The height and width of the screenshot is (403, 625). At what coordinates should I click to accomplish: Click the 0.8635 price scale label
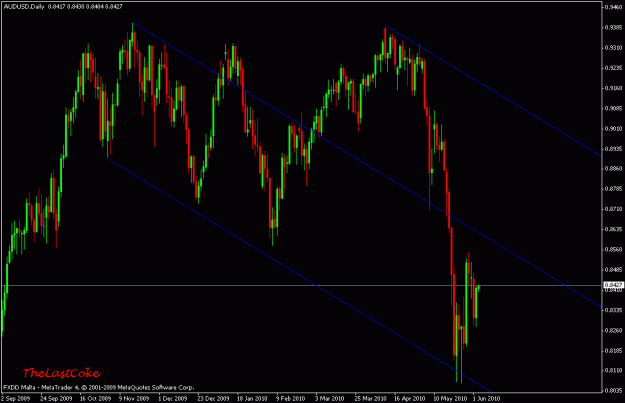(x=614, y=229)
